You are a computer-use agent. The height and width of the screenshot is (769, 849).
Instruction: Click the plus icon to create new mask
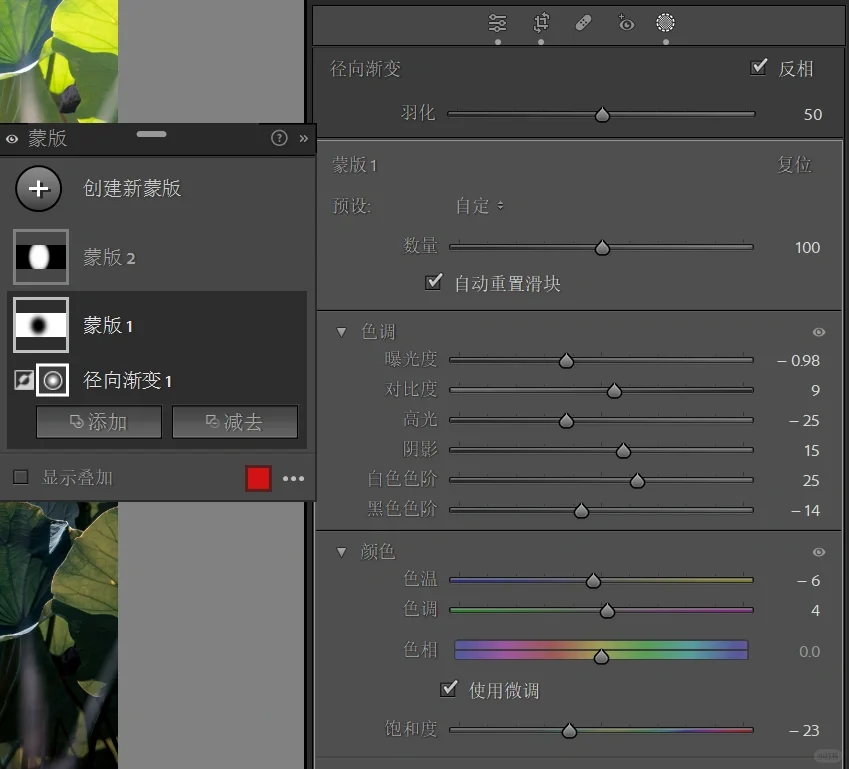(38, 188)
